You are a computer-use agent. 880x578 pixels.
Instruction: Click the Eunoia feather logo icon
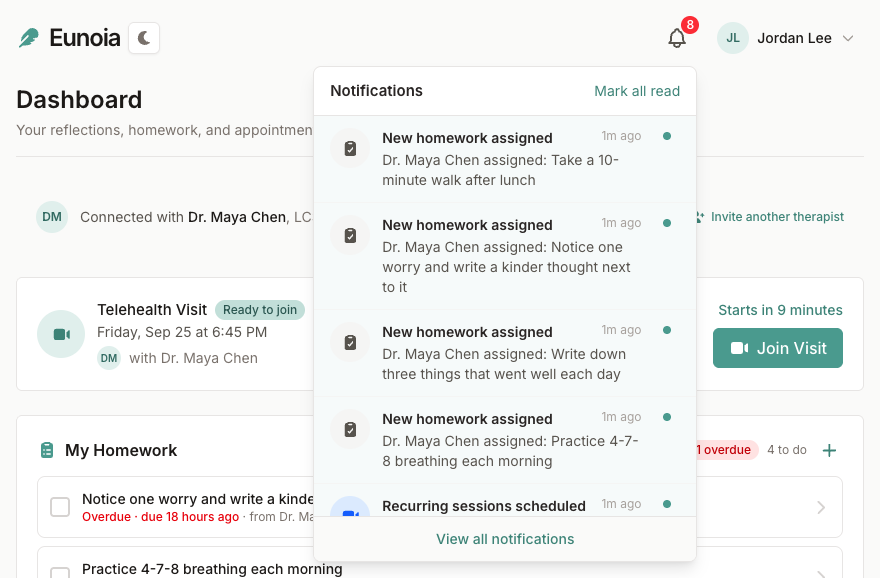click(x=29, y=38)
